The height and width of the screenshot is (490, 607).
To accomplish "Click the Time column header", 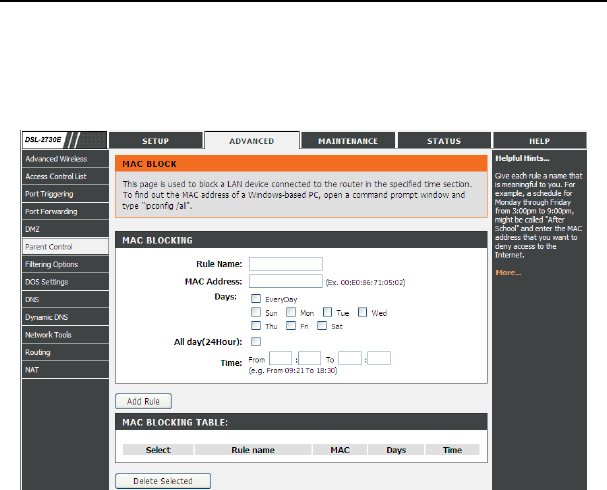I will pyautogui.click(x=452, y=450).
